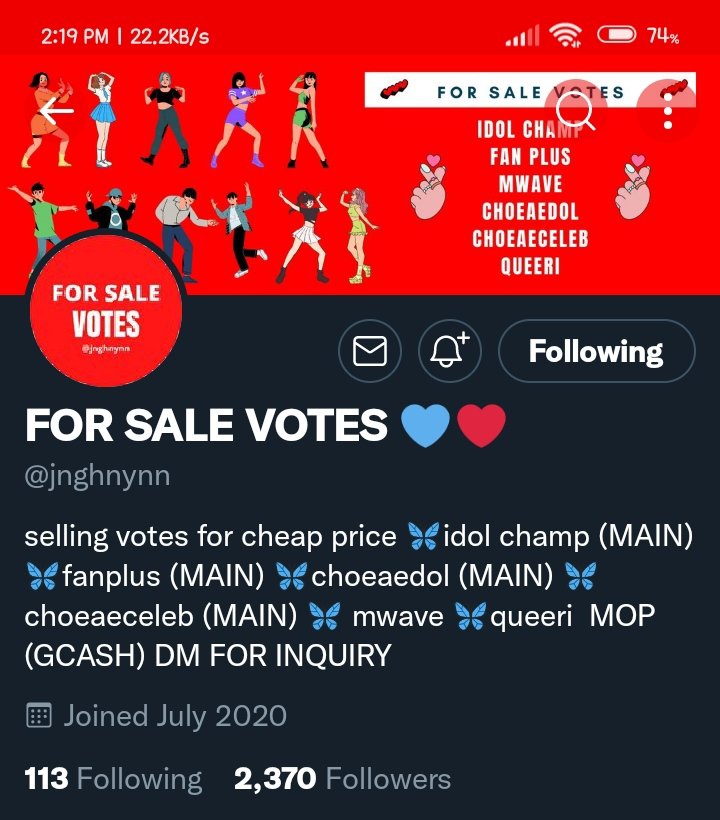Tap the profile name FOR SALE VOTES
Screen dimensions: 720x820
[x=207, y=425]
